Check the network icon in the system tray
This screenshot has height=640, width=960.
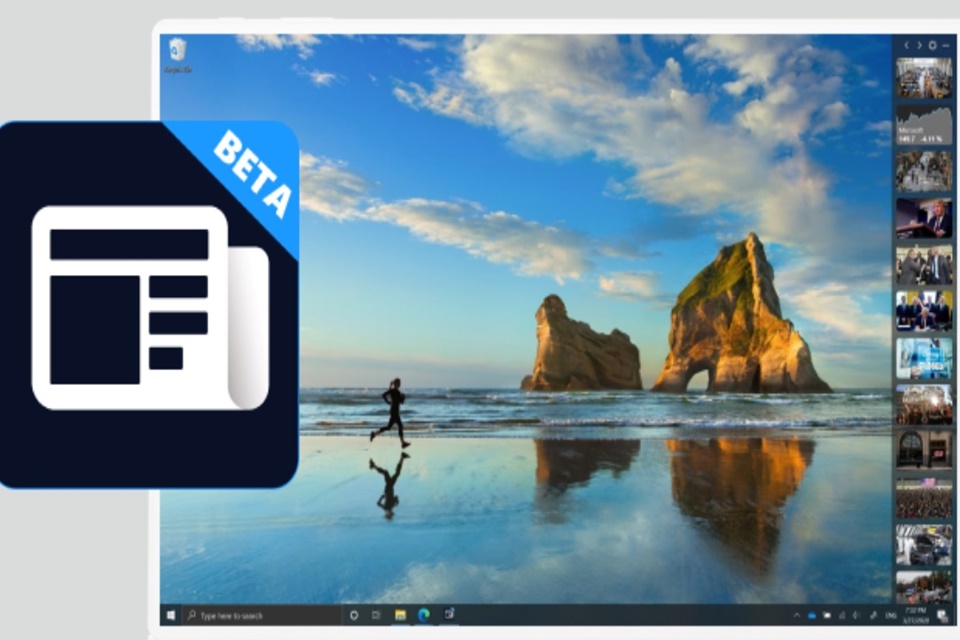pyautogui.click(x=842, y=615)
